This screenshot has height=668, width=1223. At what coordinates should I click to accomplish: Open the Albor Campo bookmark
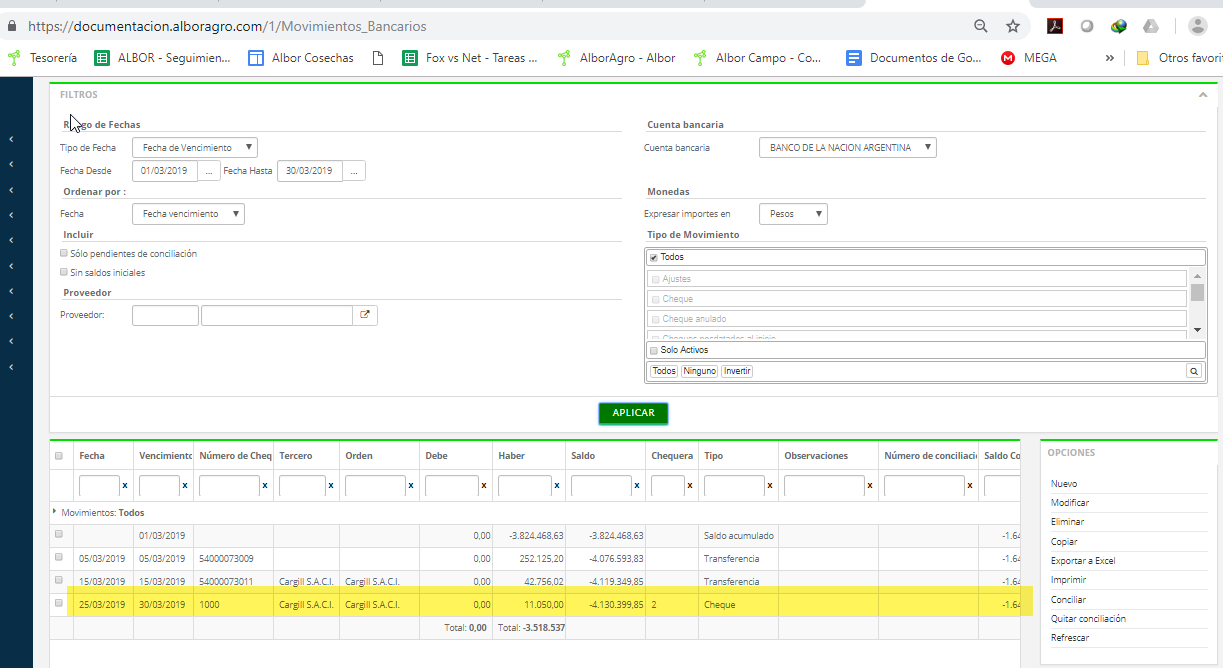coord(758,58)
